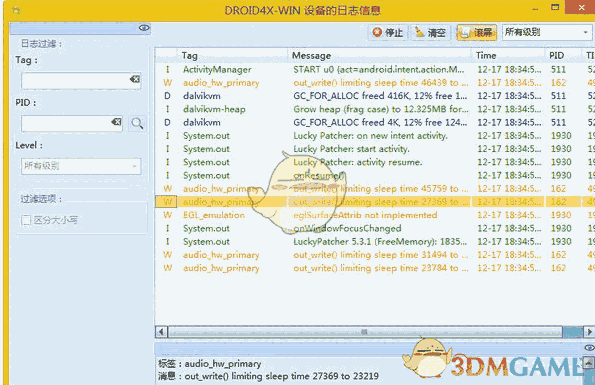Toggle the filter panel eye icon
The image size is (595, 385).
144,28
